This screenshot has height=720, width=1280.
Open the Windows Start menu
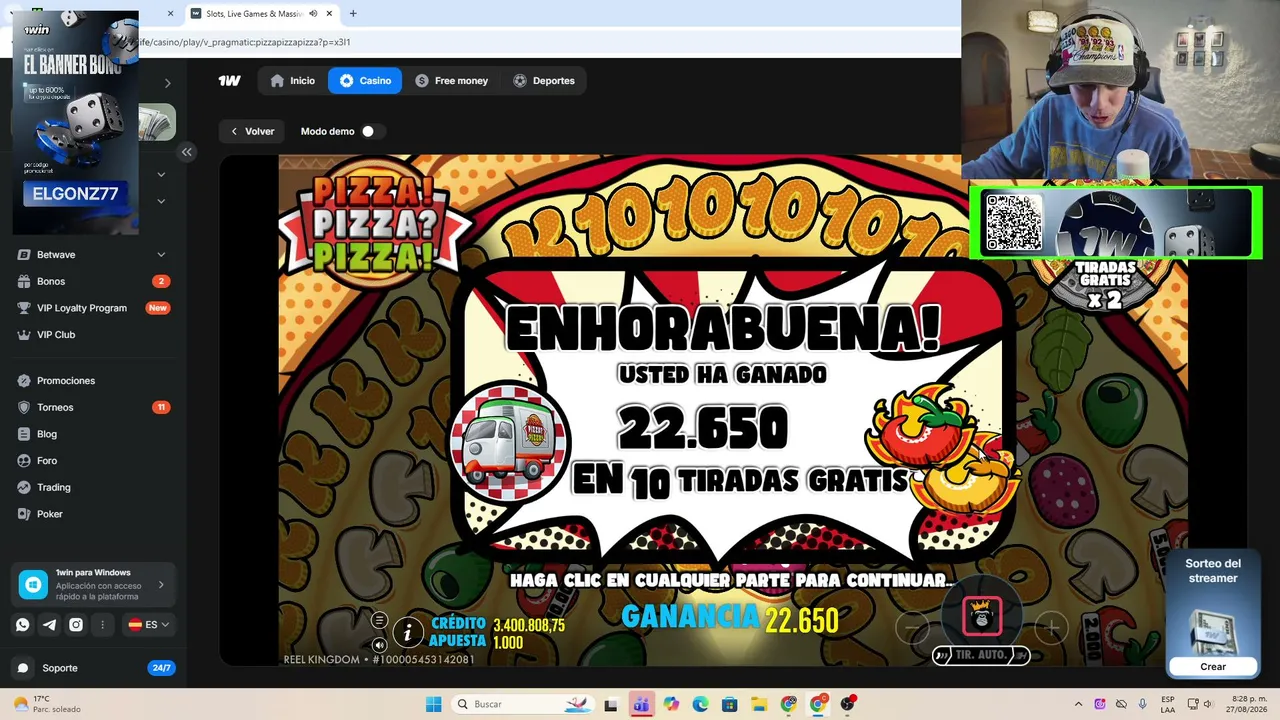pyautogui.click(x=433, y=704)
